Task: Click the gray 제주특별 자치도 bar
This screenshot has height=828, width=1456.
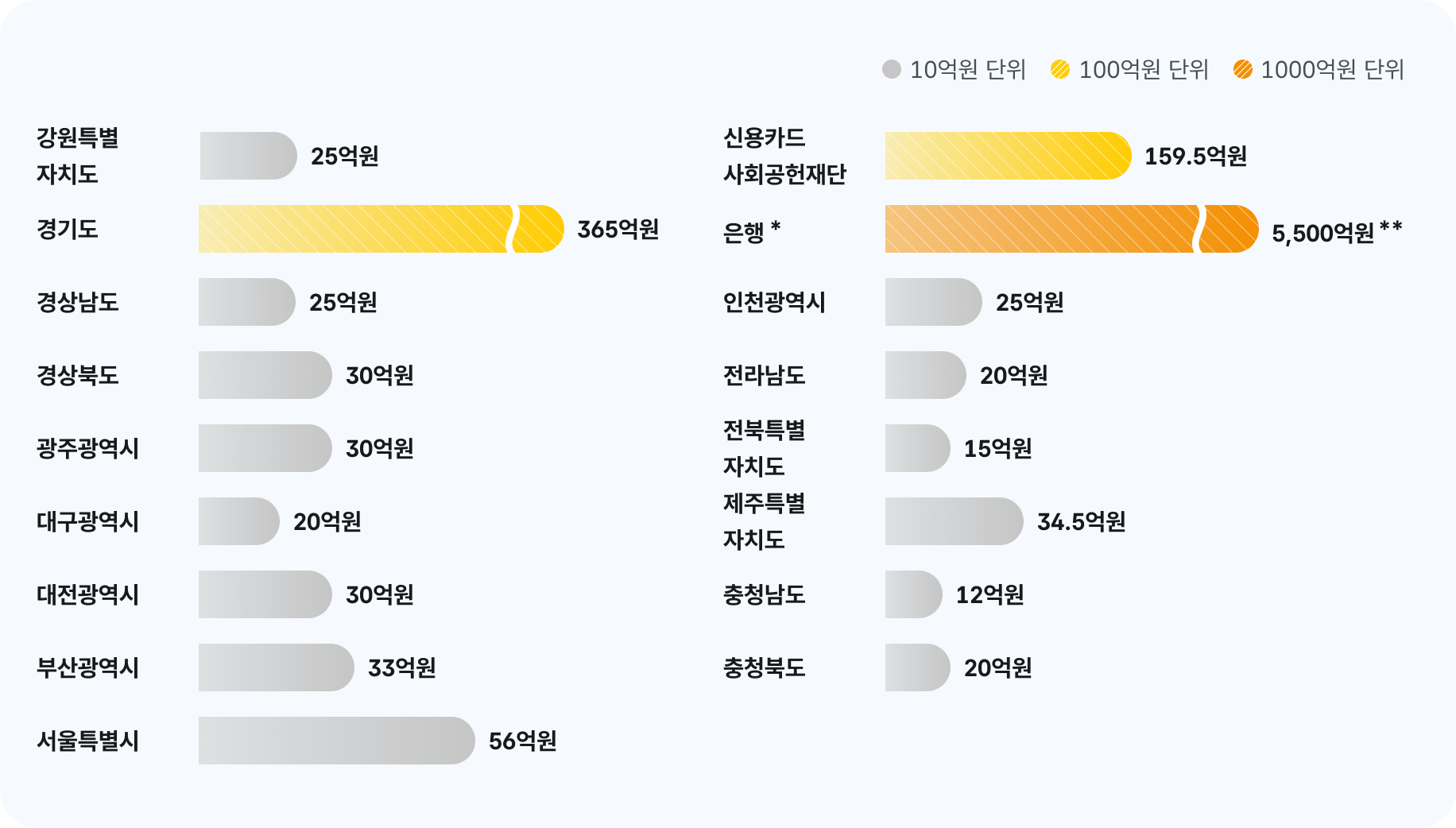Action: (954, 521)
